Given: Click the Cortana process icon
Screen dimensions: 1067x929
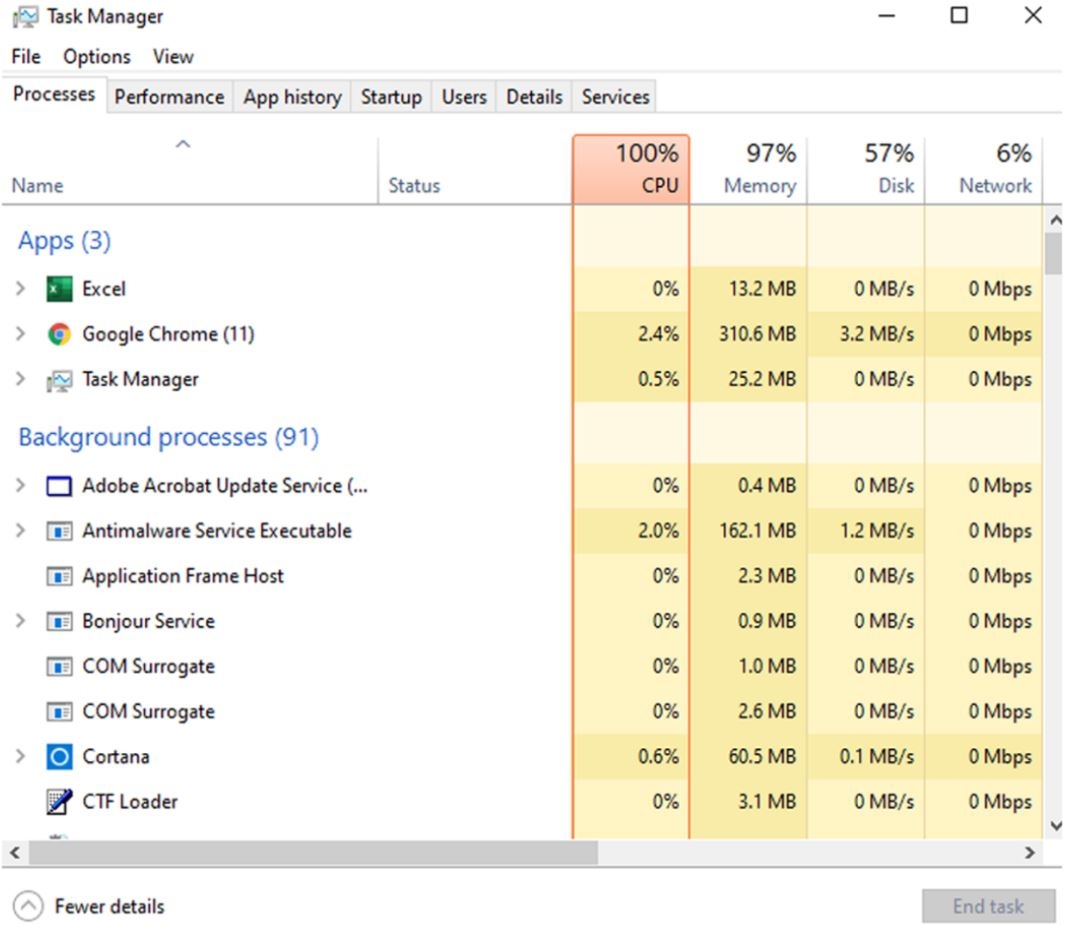Looking at the screenshot, I should 59,757.
